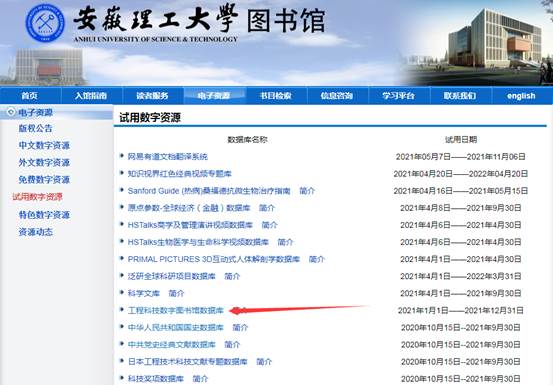
Task: Open the 首页 navigation tab
Action: pyautogui.click(x=29, y=96)
